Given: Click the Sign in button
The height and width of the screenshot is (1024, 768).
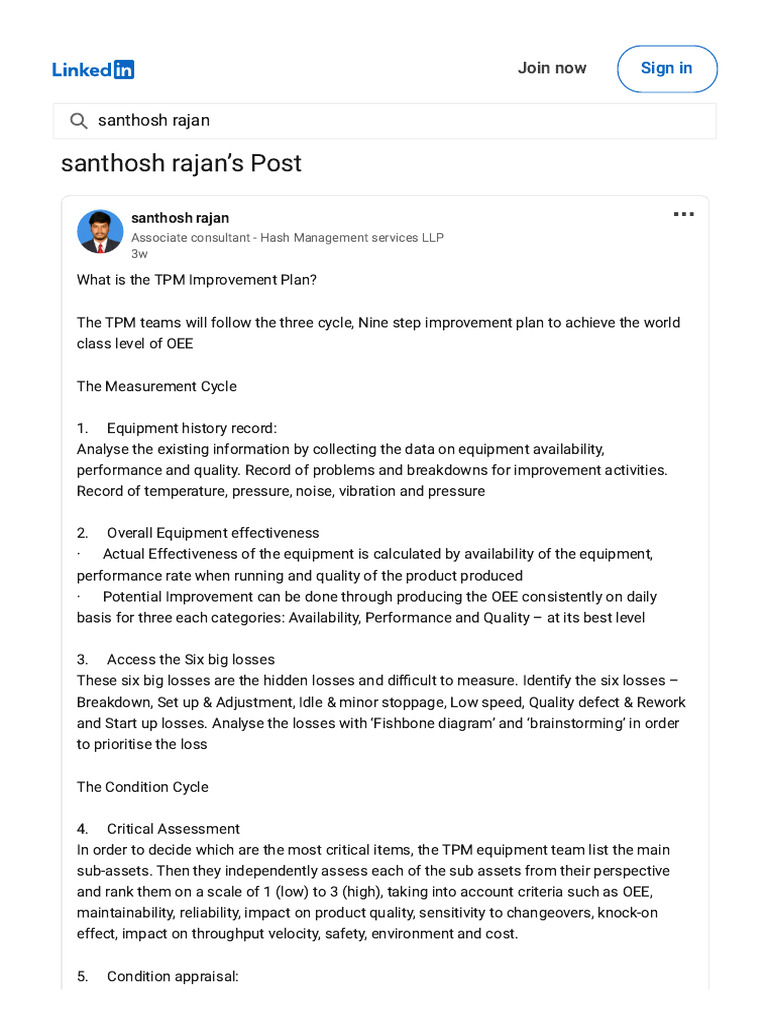Looking at the screenshot, I should [x=667, y=69].
